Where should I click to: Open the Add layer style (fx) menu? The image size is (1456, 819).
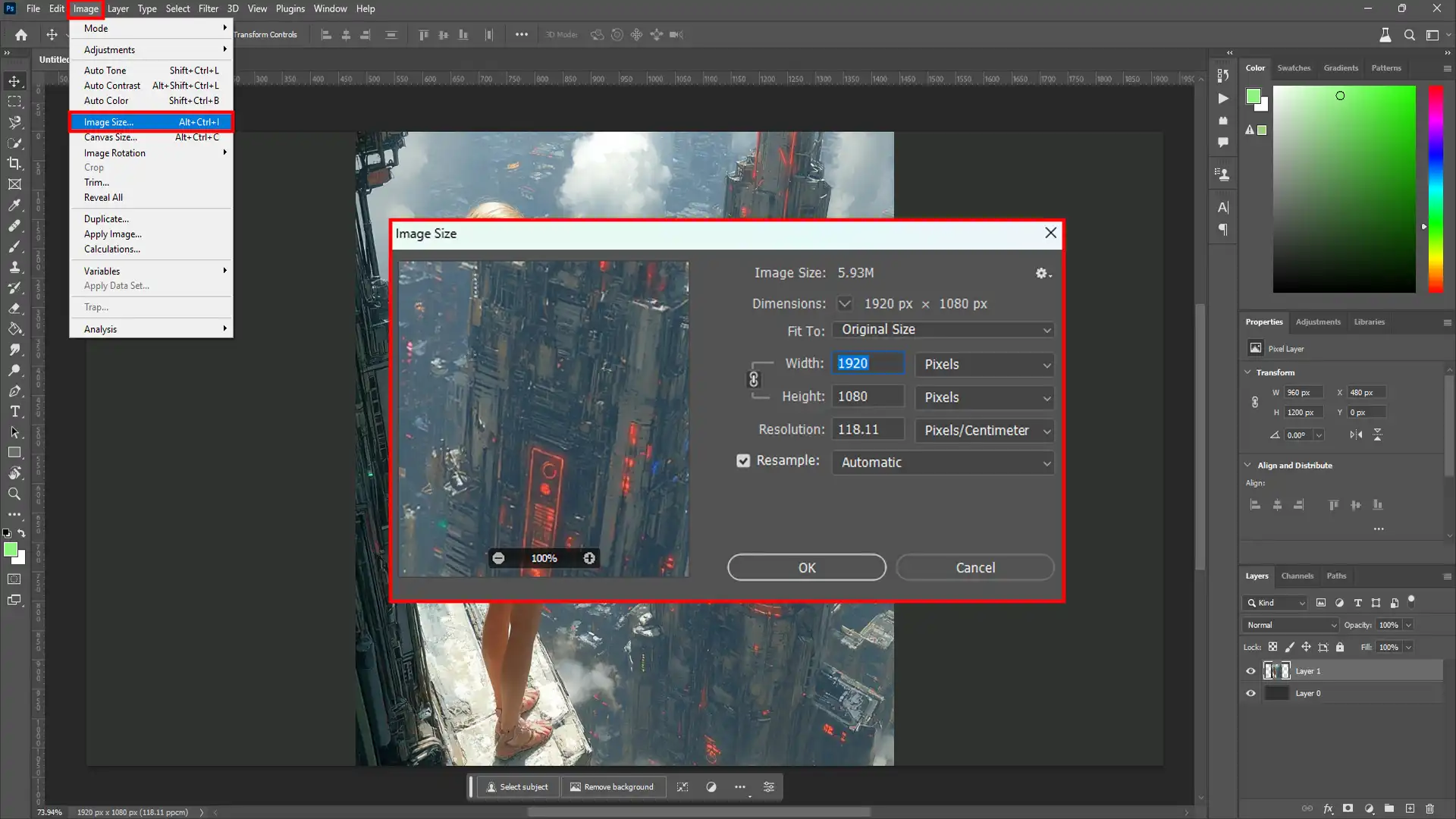point(1329,808)
